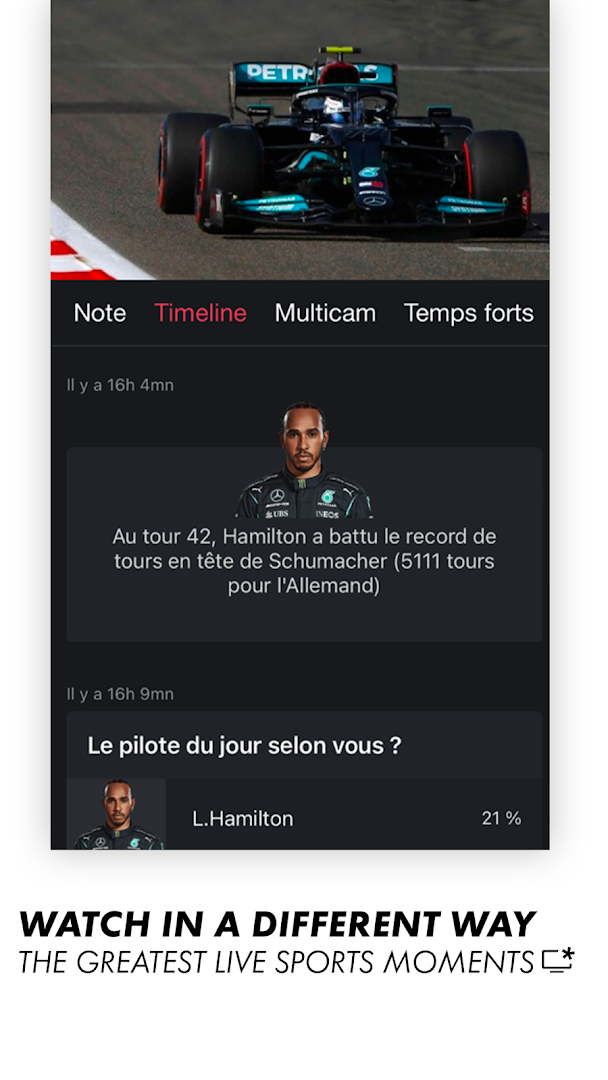Click the screen icon beside the bottom tagline
The height and width of the screenshot is (1080, 608).
[554, 962]
